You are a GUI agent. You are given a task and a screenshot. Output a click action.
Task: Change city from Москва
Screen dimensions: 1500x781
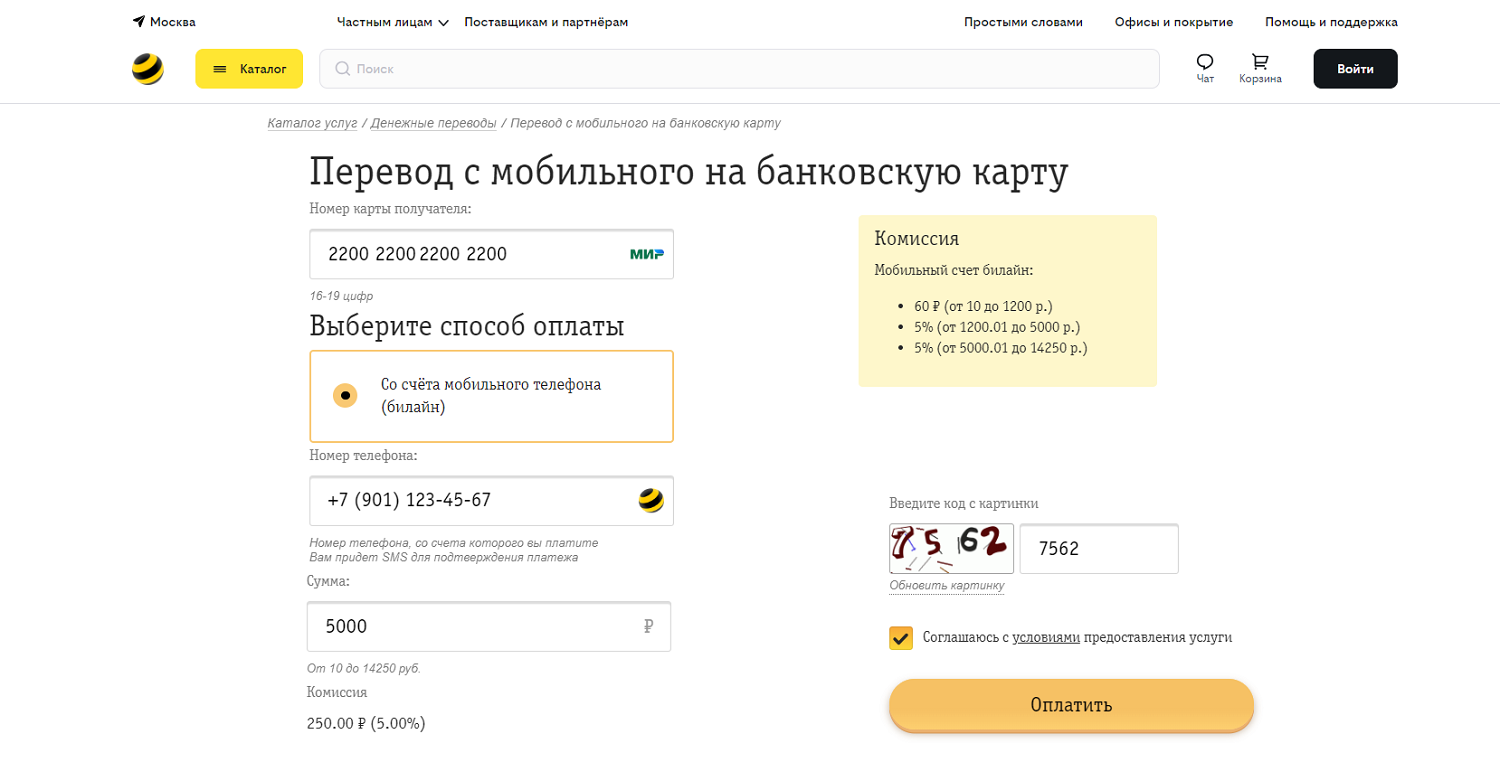pyautogui.click(x=173, y=22)
